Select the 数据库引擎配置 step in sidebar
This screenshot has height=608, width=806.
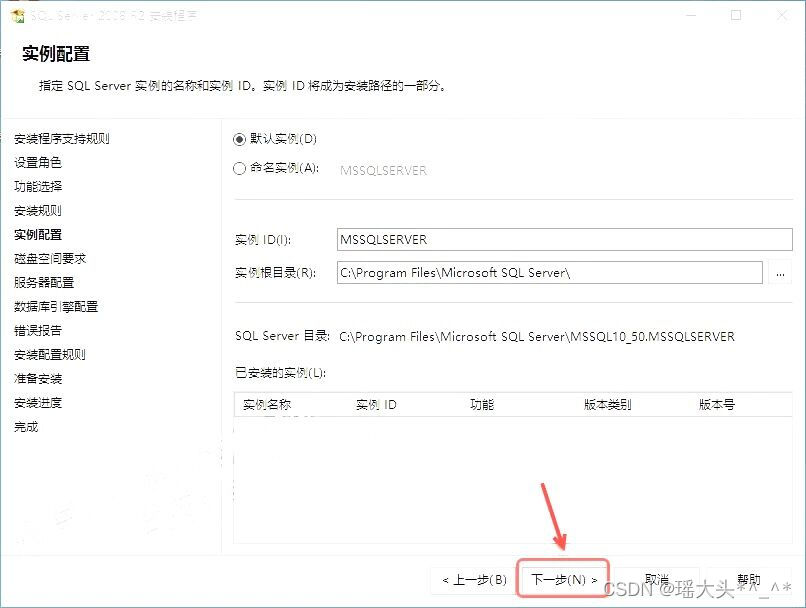click(56, 307)
